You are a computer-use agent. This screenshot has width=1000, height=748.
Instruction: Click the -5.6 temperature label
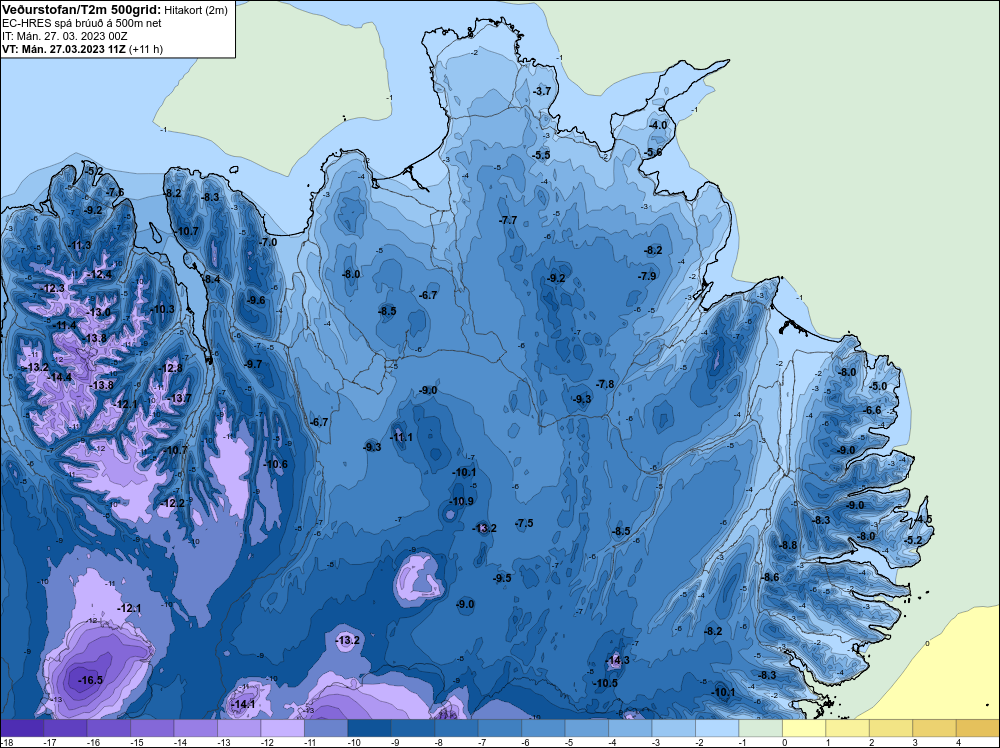[x=654, y=152]
